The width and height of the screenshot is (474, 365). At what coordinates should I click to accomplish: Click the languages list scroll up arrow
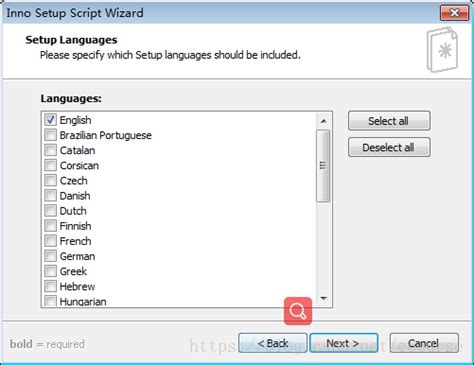(323, 121)
